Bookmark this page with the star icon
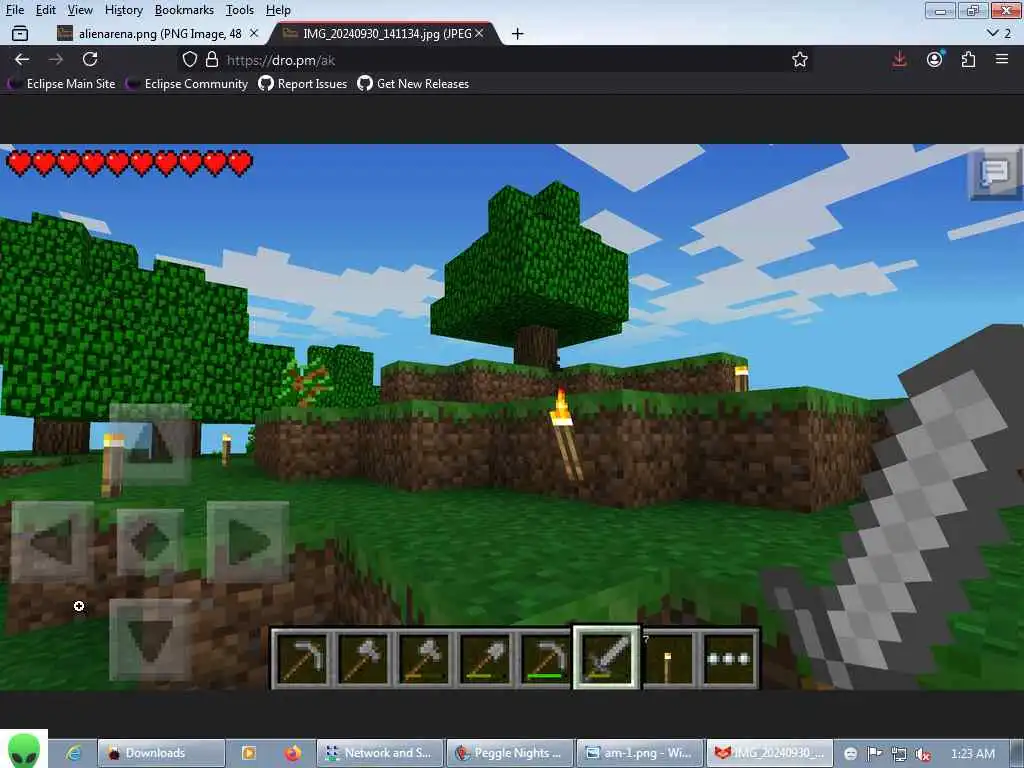This screenshot has height=768, width=1024. 799,60
